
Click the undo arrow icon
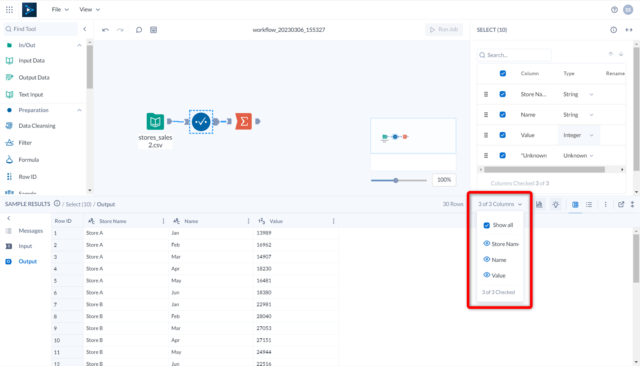[105, 30]
